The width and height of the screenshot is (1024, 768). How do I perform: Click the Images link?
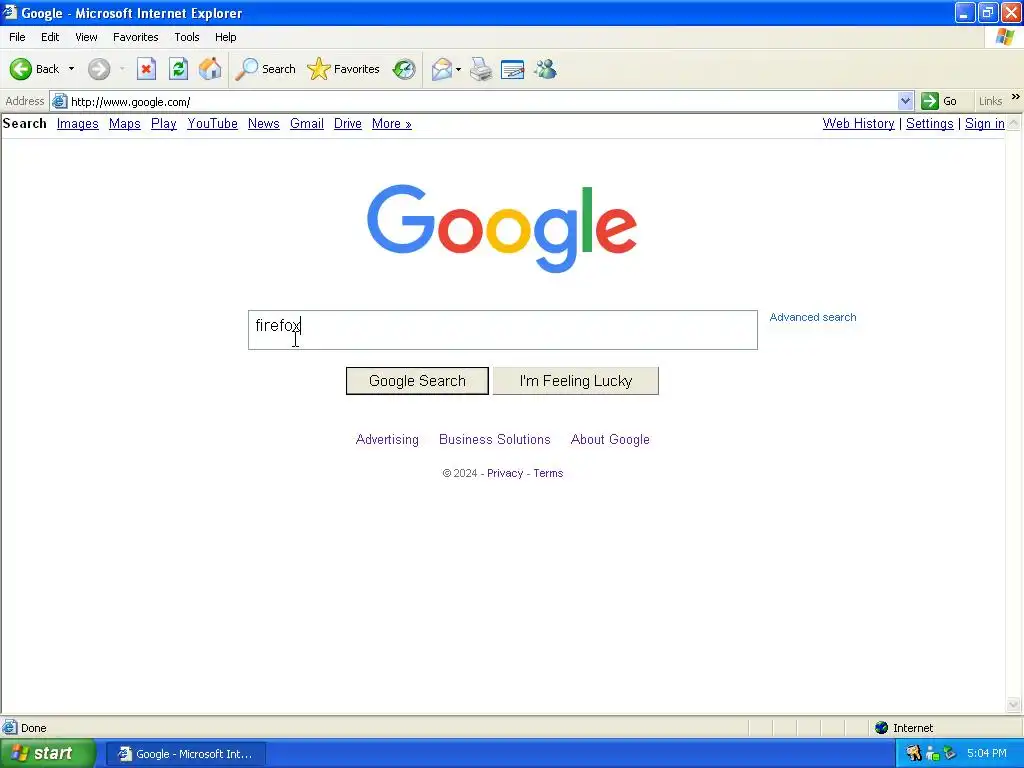click(78, 124)
